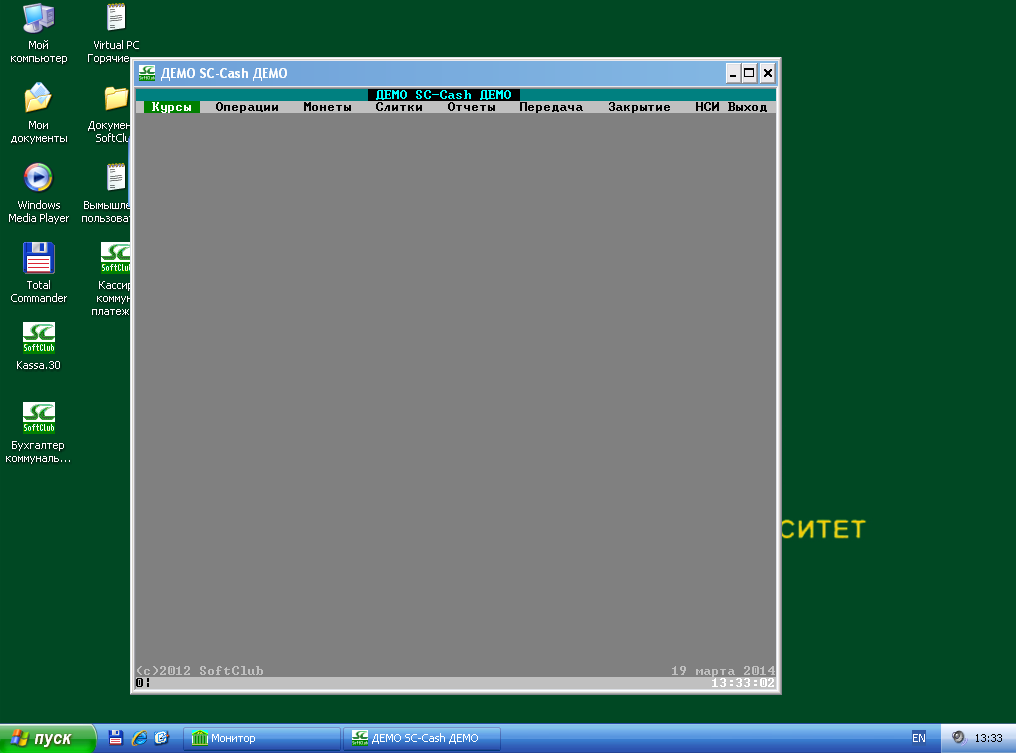
Task: Select Выход in the menu bar
Action: point(747,107)
